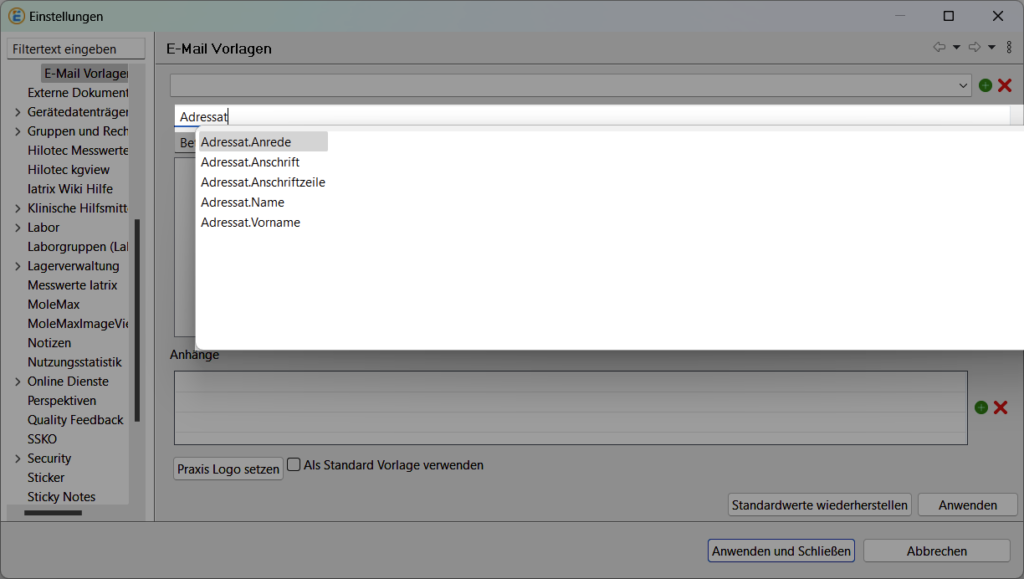Expand the Online Dienste tree node
The width and height of the screenshot is (1024, 579).
(18, 381)
